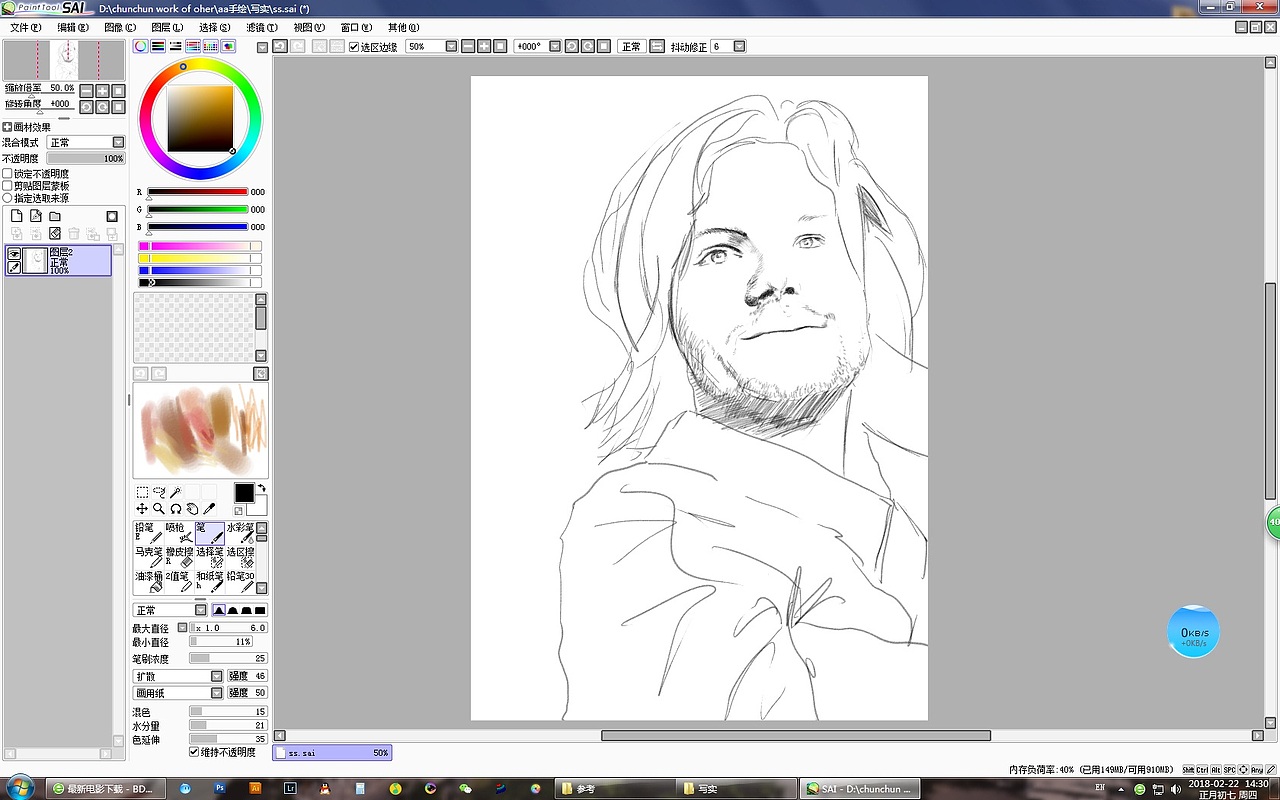Open the 画用纸 texture dropdown

pos(217,692)
